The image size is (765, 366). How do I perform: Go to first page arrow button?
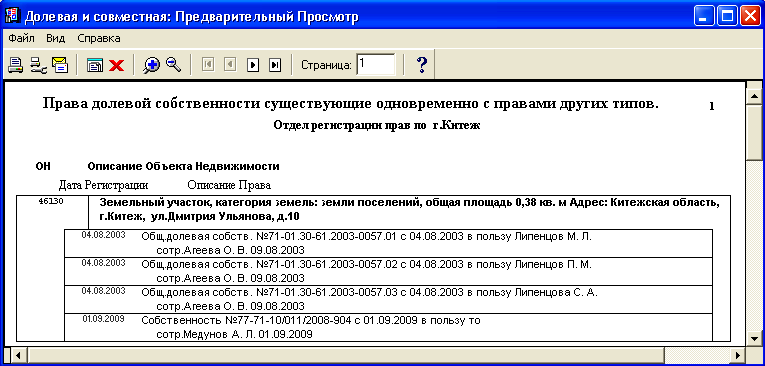coord(208,64)
